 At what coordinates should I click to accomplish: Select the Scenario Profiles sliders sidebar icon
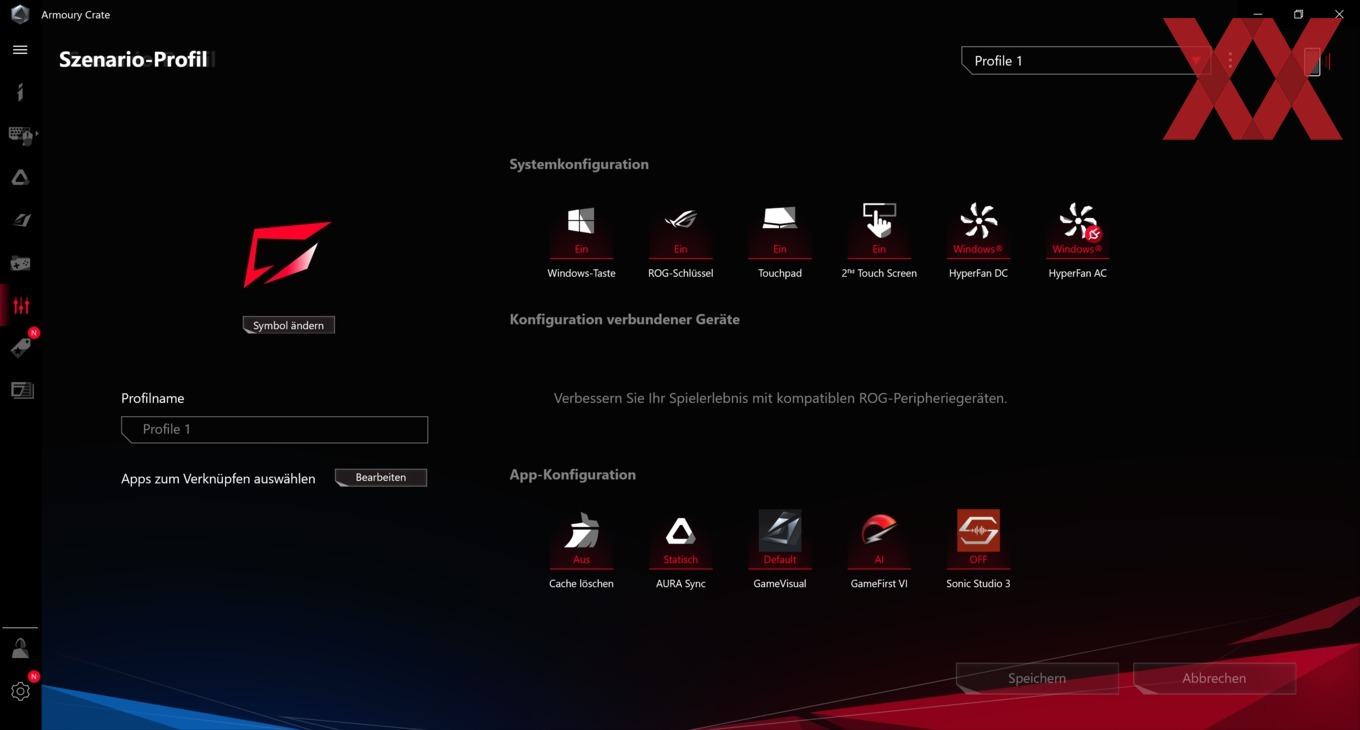point(20,306)
